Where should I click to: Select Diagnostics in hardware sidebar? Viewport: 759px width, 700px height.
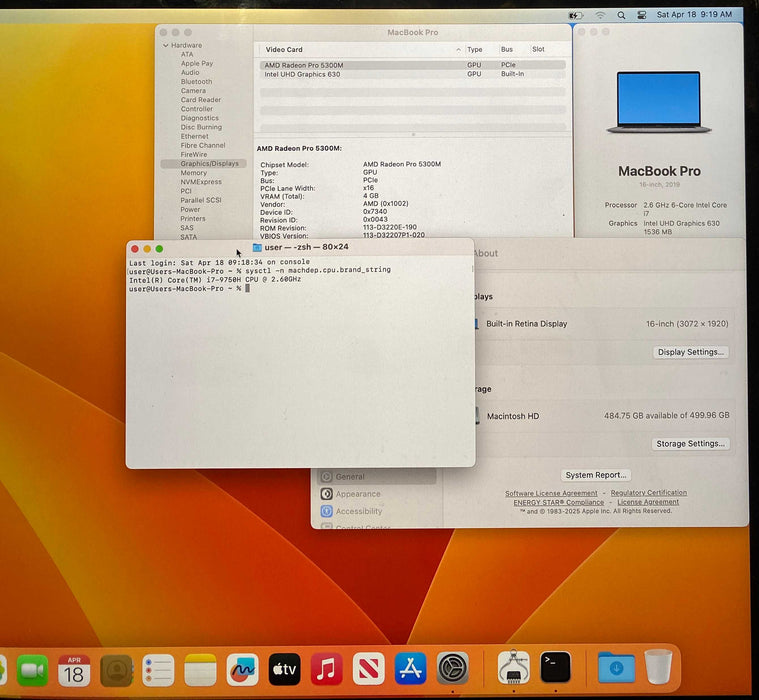point(199,118)
